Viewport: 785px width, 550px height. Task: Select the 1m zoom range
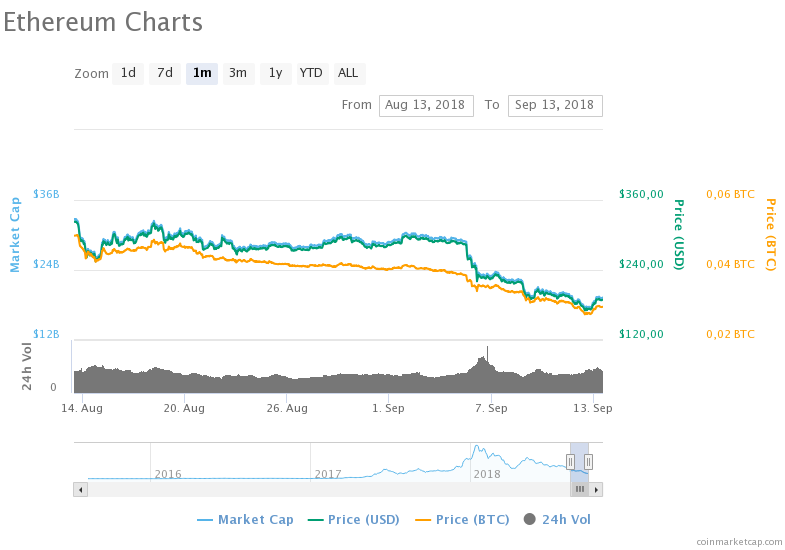tap(202, 74)
